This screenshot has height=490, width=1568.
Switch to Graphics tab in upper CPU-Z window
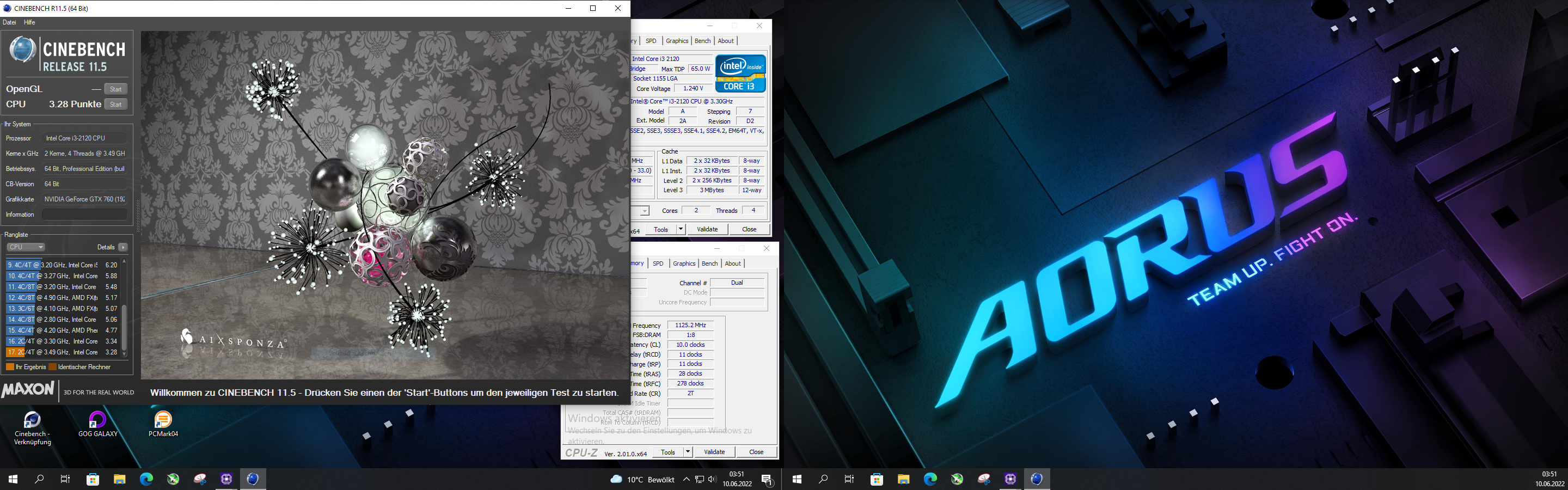click(677, 41)
